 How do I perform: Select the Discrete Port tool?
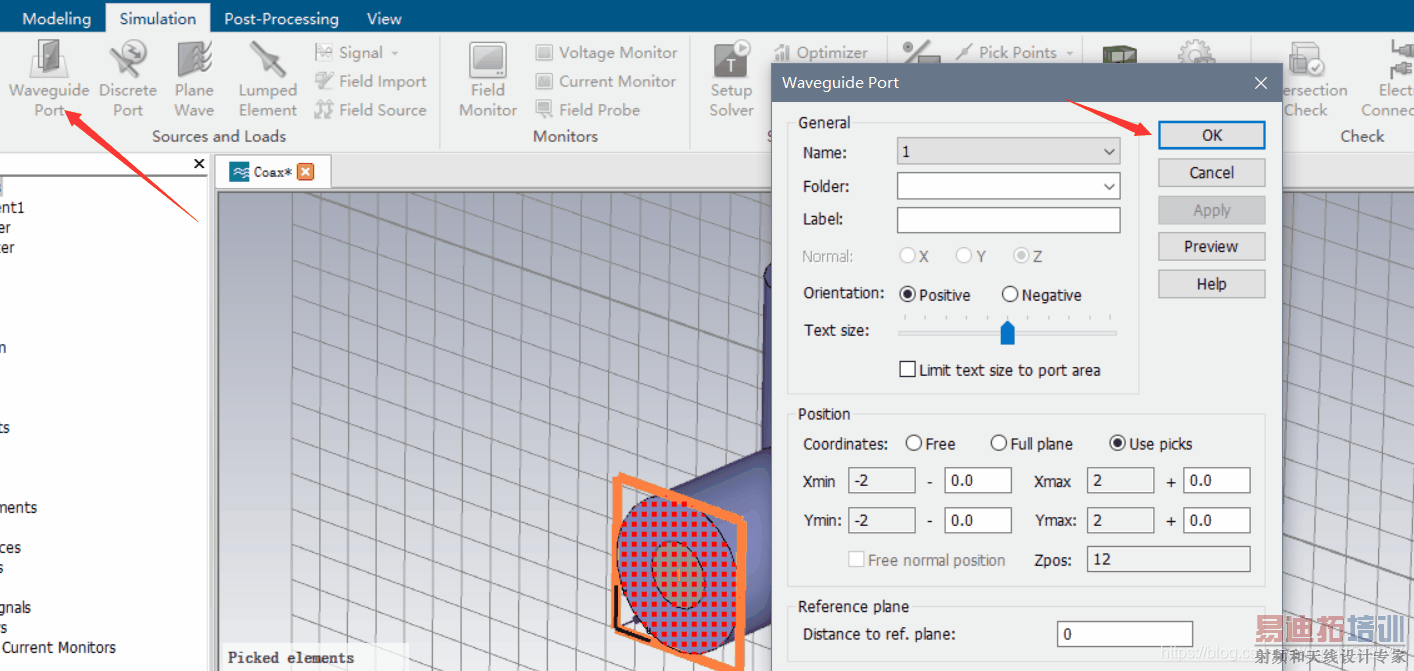click(x=128, y=80)
